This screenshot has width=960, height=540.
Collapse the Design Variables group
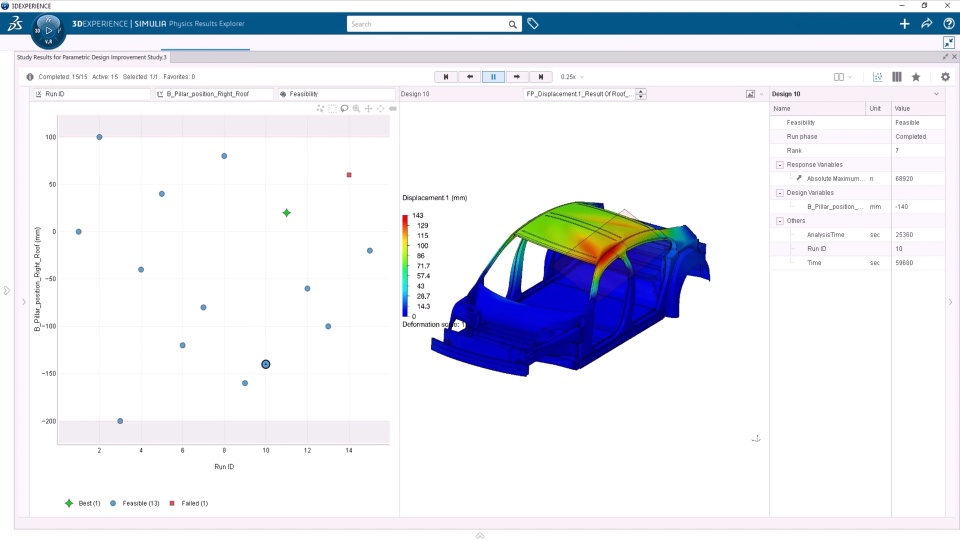tap(779, 193)
